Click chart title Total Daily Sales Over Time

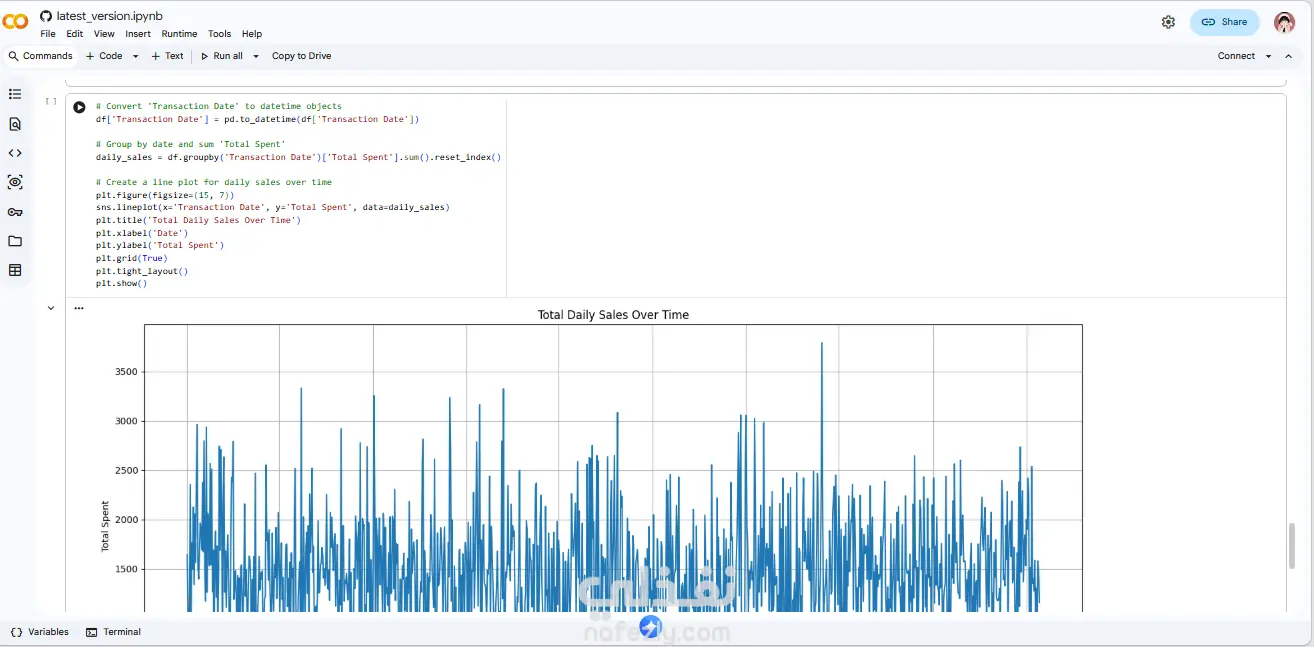(x=613, y=314)
